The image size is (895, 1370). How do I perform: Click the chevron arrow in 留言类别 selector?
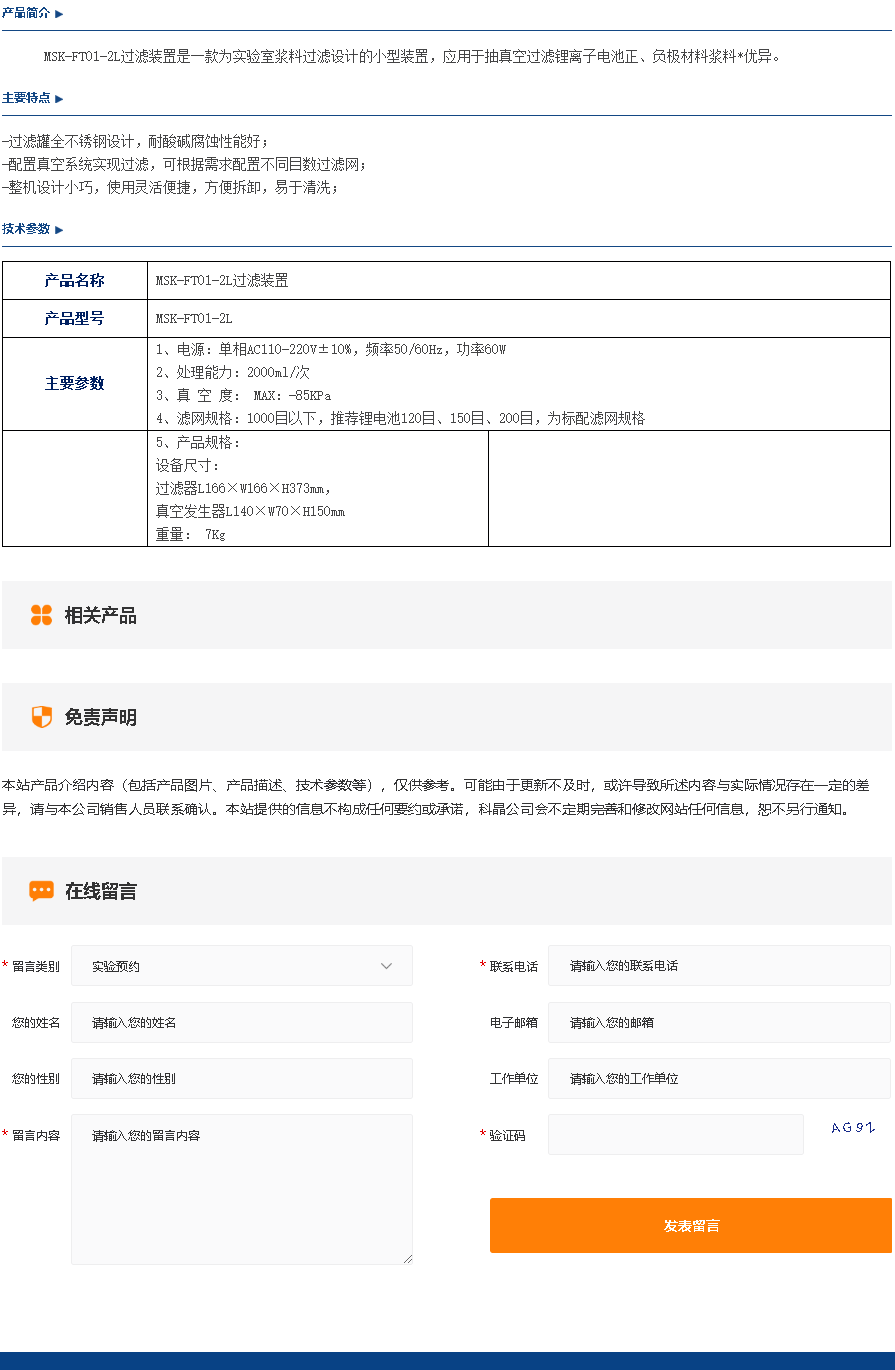click(386, 966)
